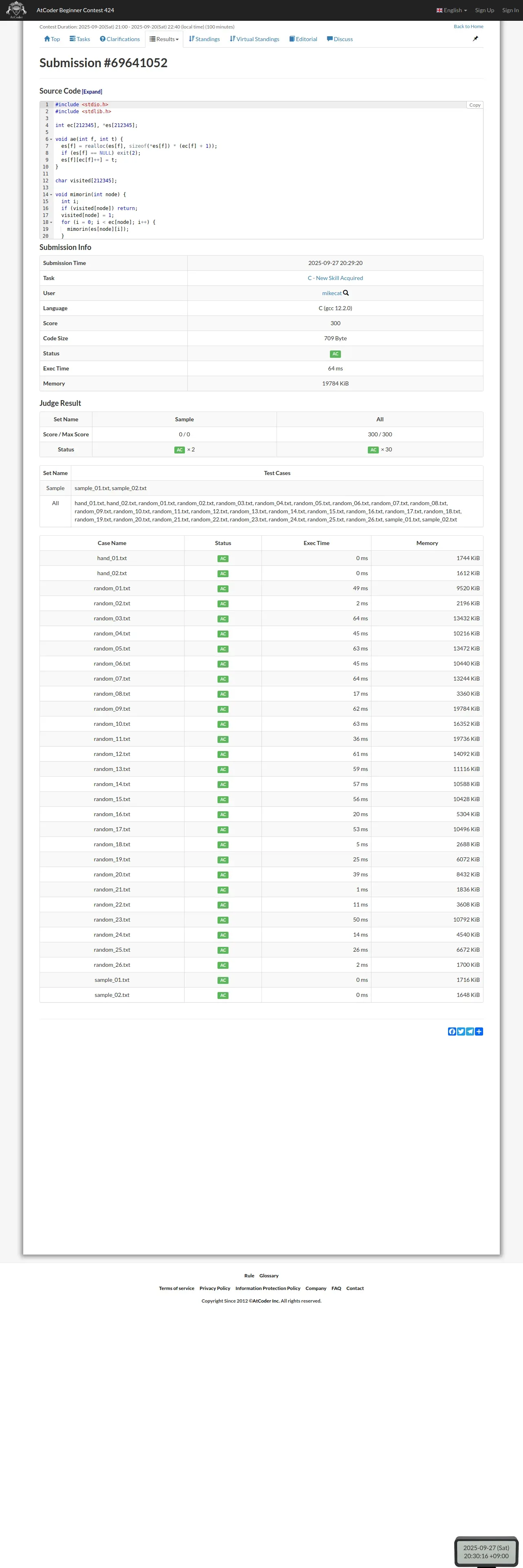The image size is (523, 1568).
Task: Open the Results dropdown tab
Action: pyautogui.click(x=165, y=39)
